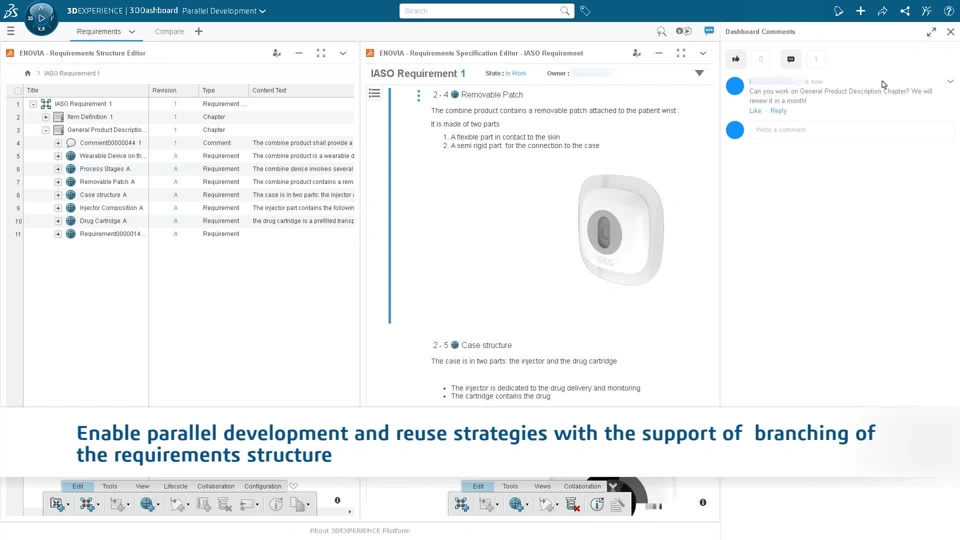960x540 pixels.
Task: Open Configuration tab in left editor toolbar
Action: point(263,486)
